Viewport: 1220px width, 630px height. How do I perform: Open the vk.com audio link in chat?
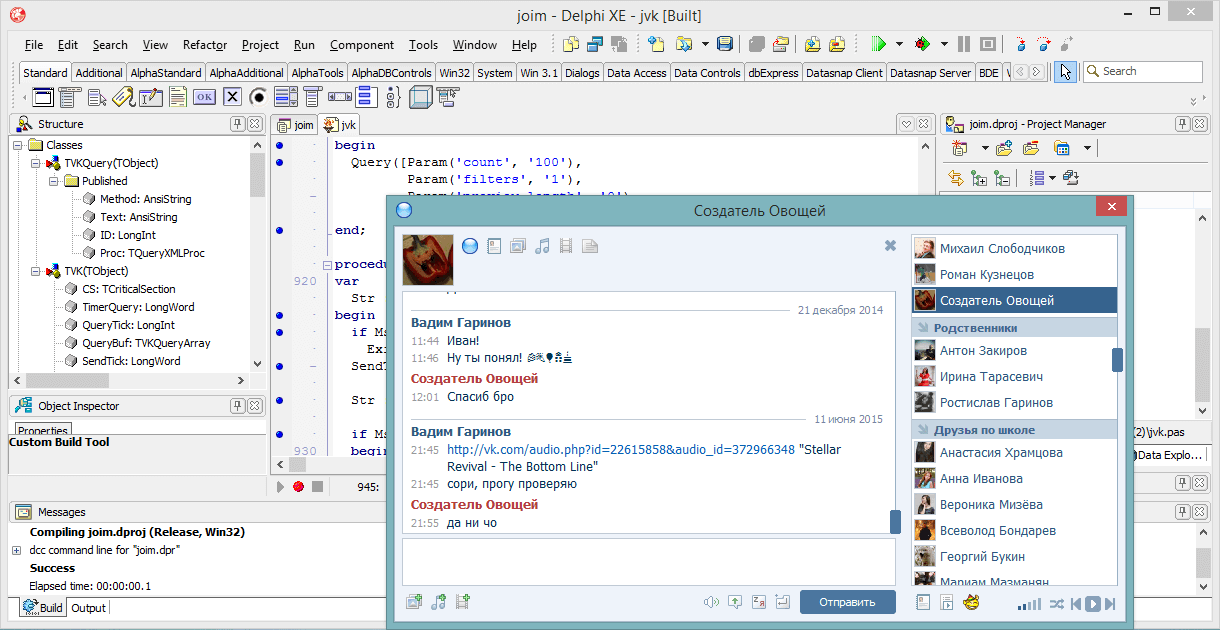tap(621, 450)
